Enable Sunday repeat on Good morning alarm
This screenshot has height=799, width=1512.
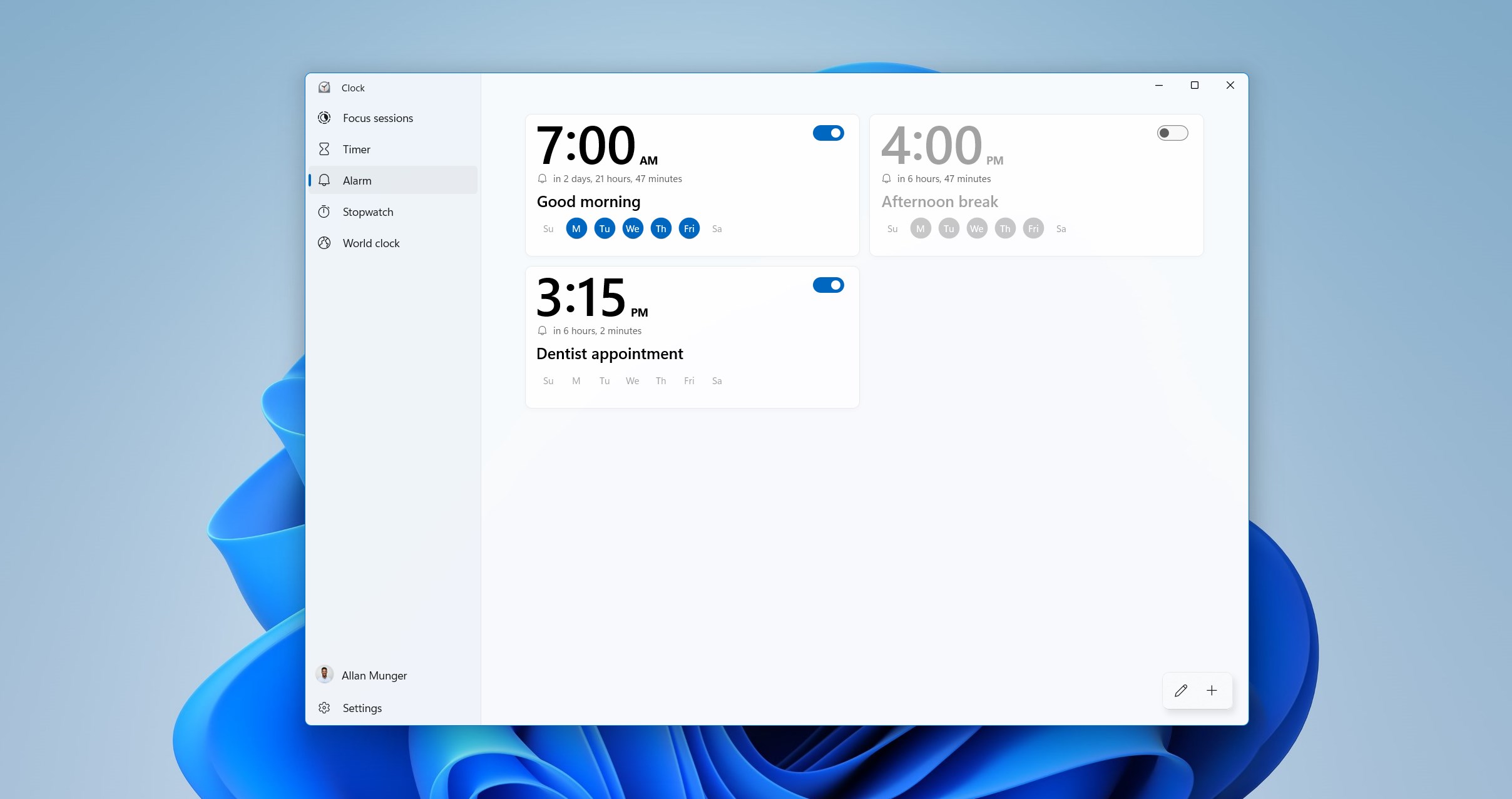pos(548,228)
